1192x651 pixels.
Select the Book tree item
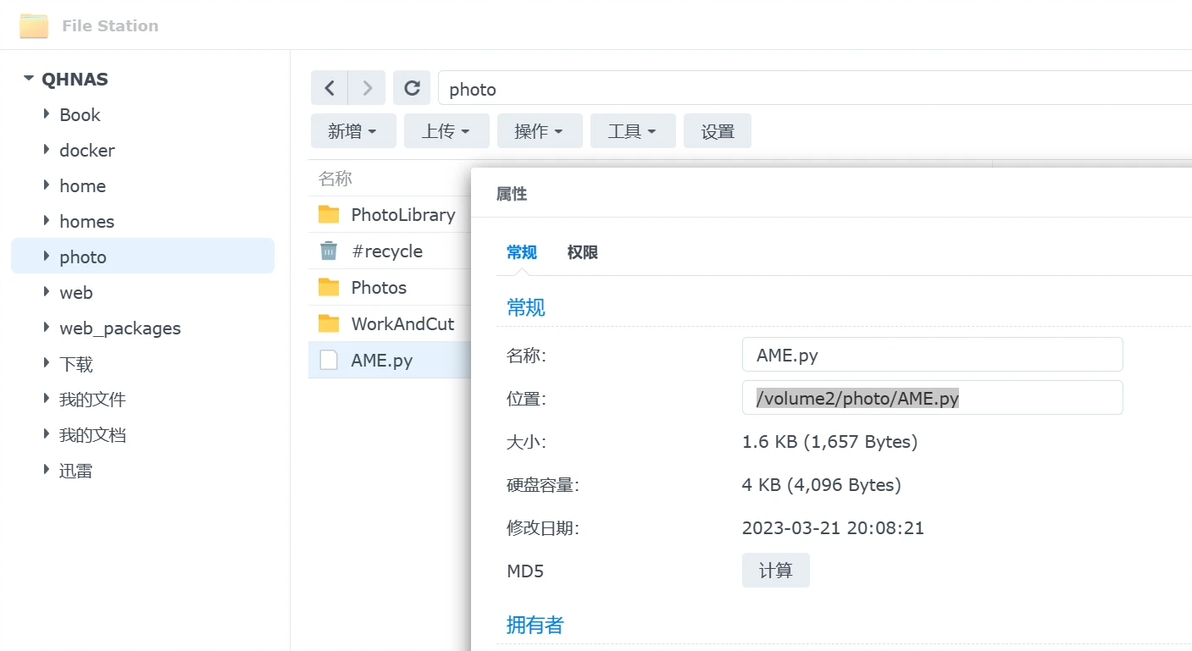click(x=80, y=115)
